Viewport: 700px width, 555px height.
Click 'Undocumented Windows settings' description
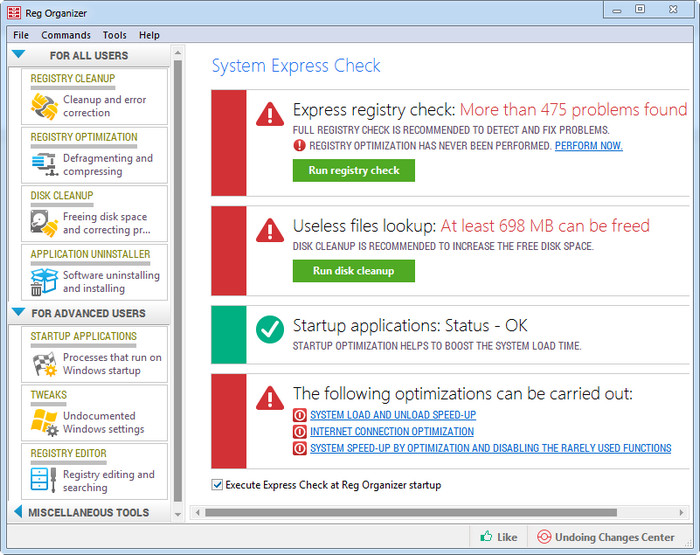pos(104,422)
